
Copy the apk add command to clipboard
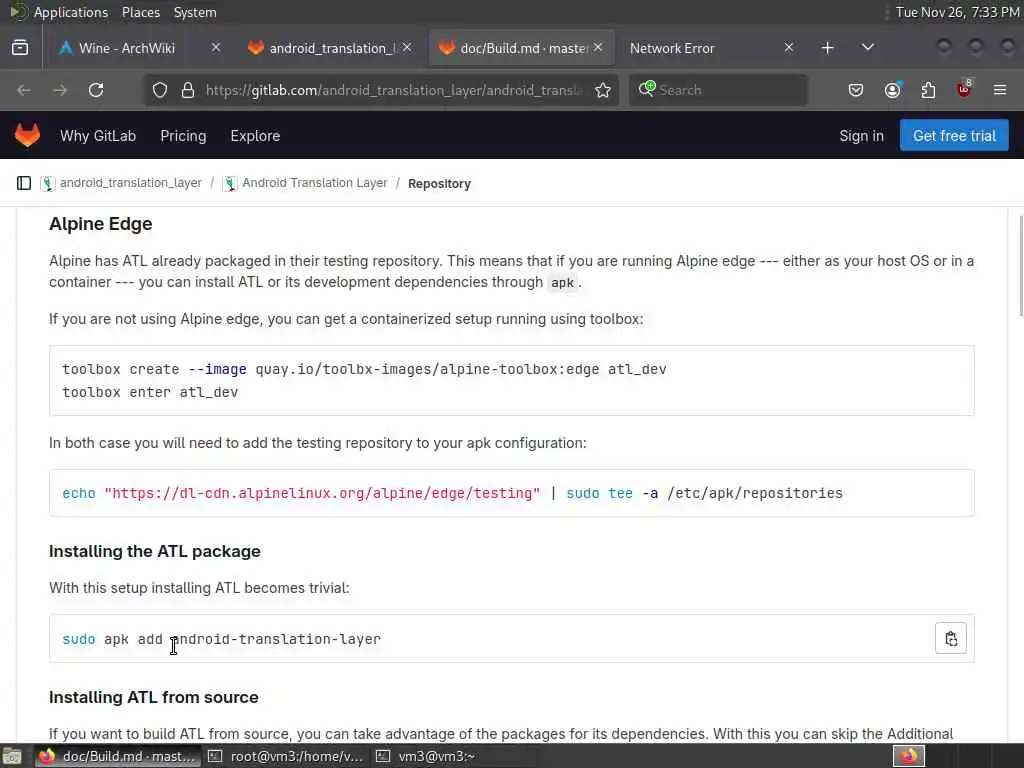[951, 638]
